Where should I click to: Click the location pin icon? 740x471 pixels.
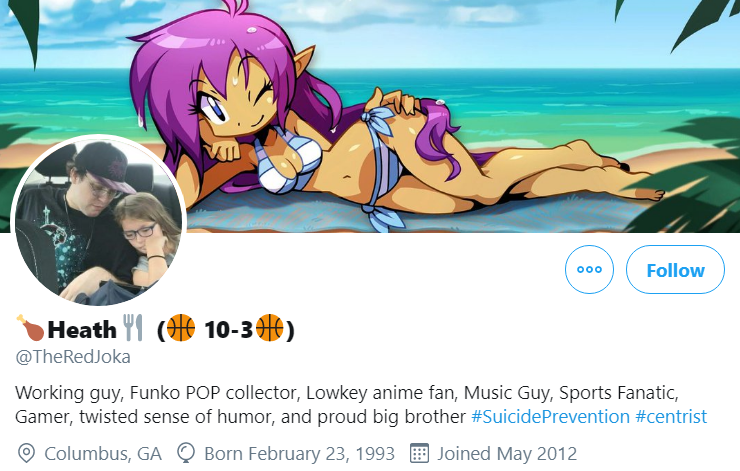point(26,454)
